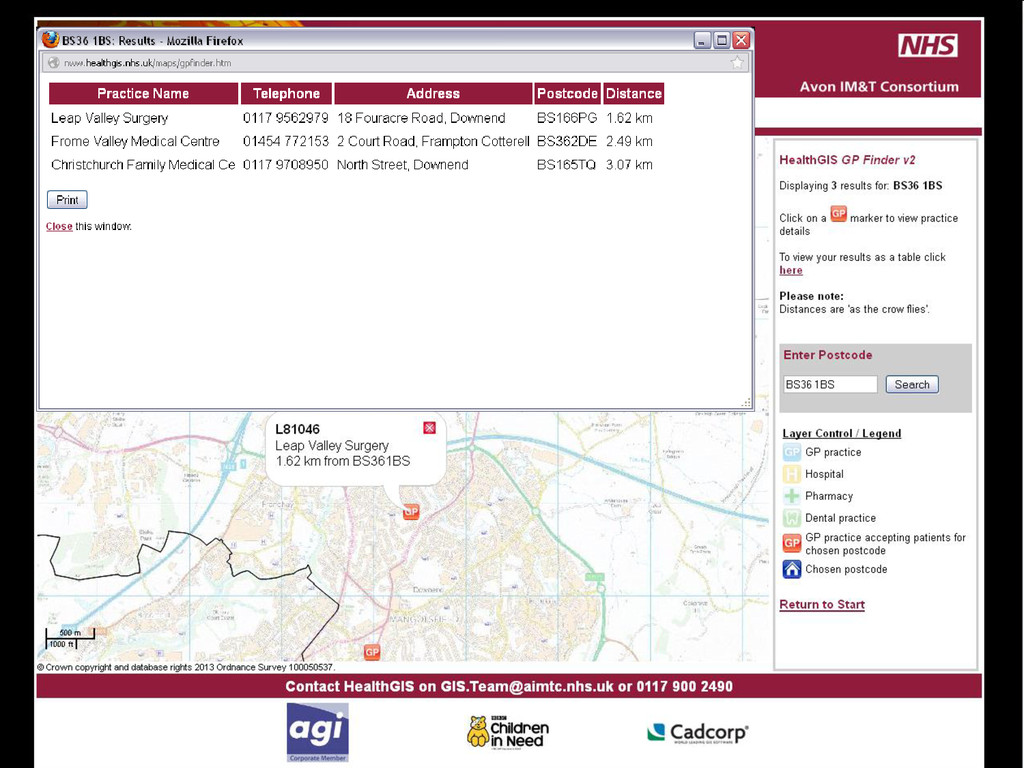Click the Practice Name column header
The image size is (1024, 768).
[143, 93]
